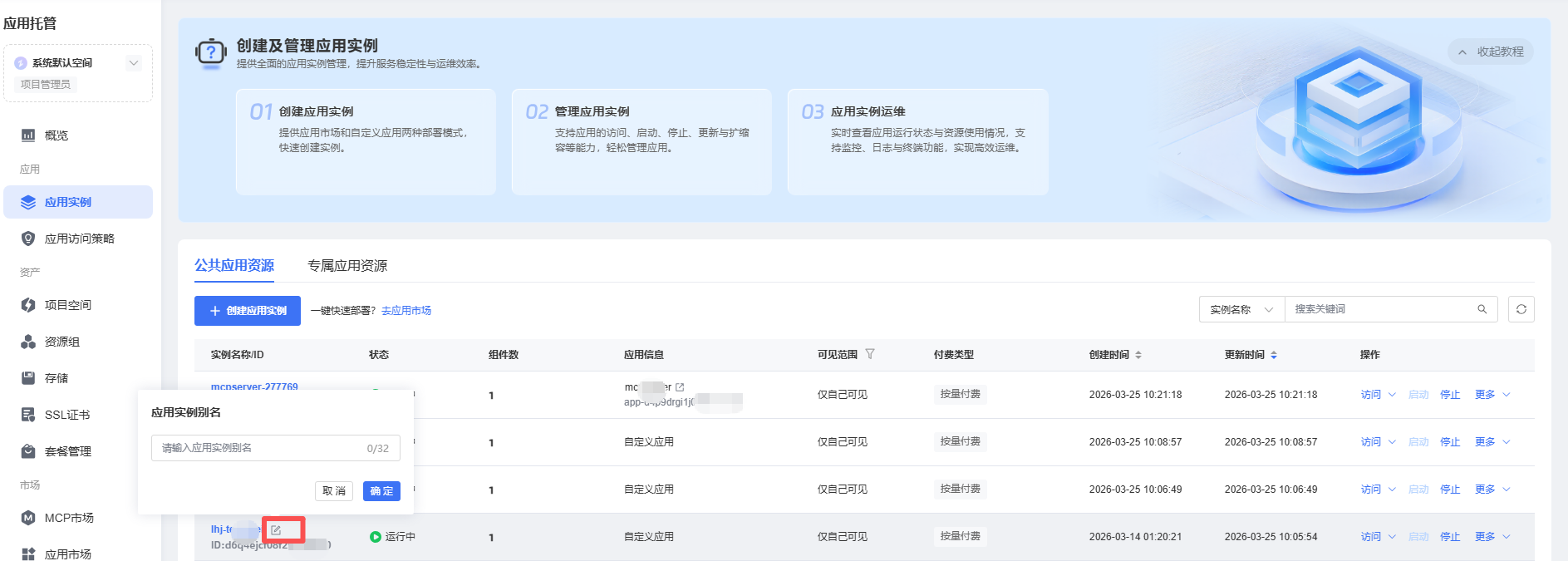
Task: Open the 实例名称 search type dropdown
Action: [1241, 309]
